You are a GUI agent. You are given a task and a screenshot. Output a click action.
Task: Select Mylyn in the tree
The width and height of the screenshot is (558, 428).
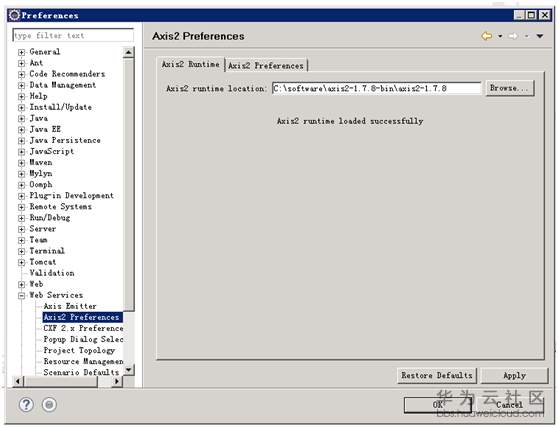pyautogui.click(x=41, y=173)
